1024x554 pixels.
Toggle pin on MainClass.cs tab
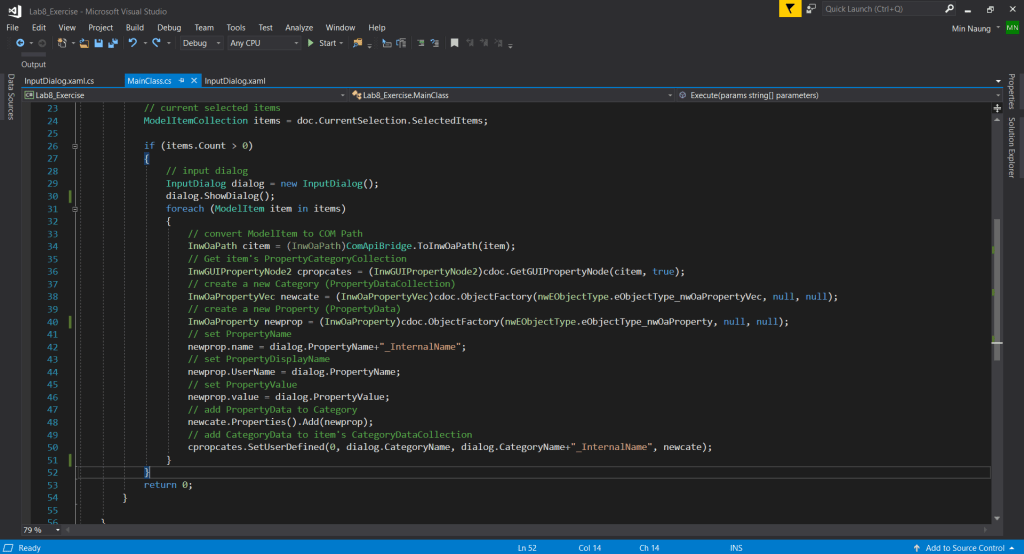click(x=181, y=80)
